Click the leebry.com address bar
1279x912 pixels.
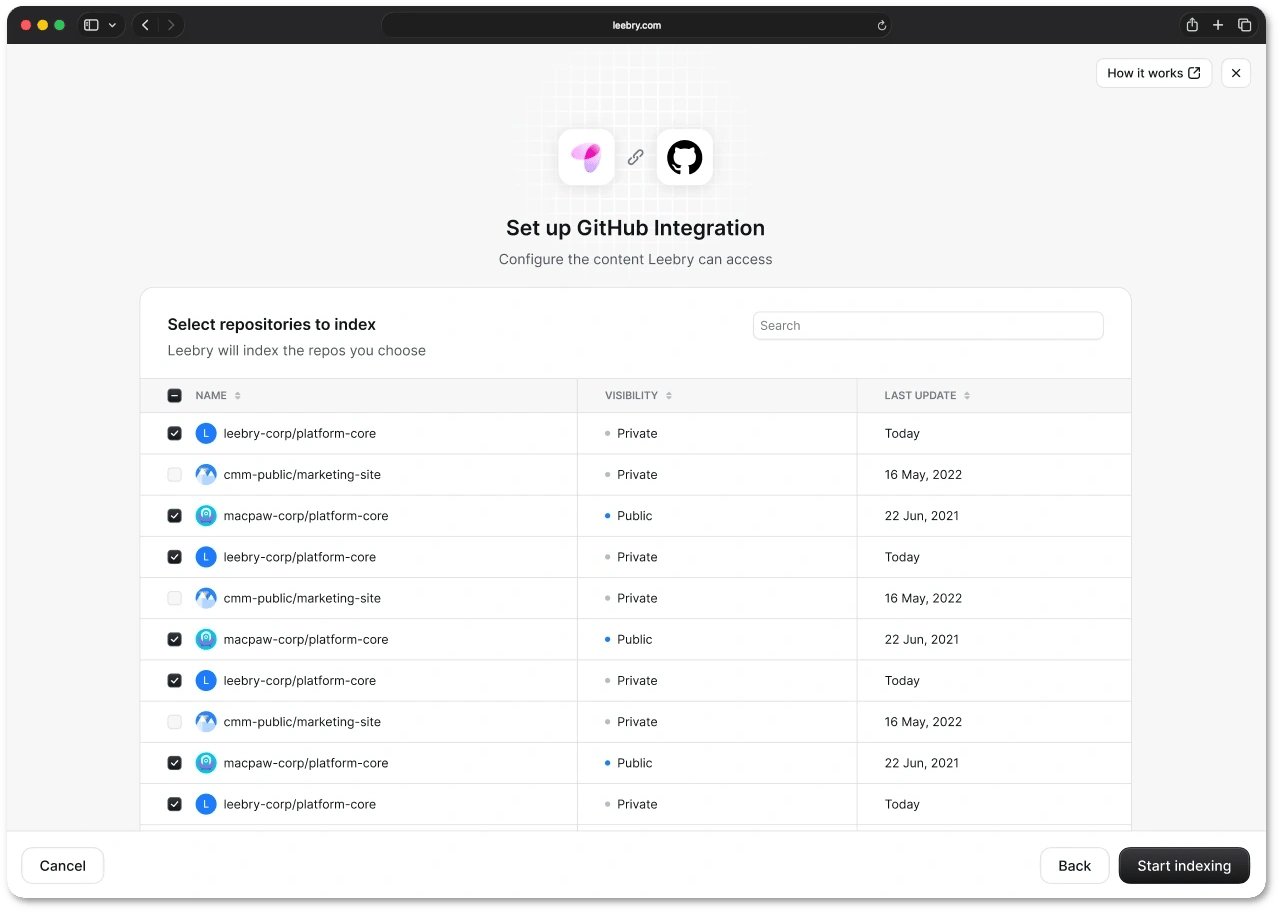click(636, 25)
